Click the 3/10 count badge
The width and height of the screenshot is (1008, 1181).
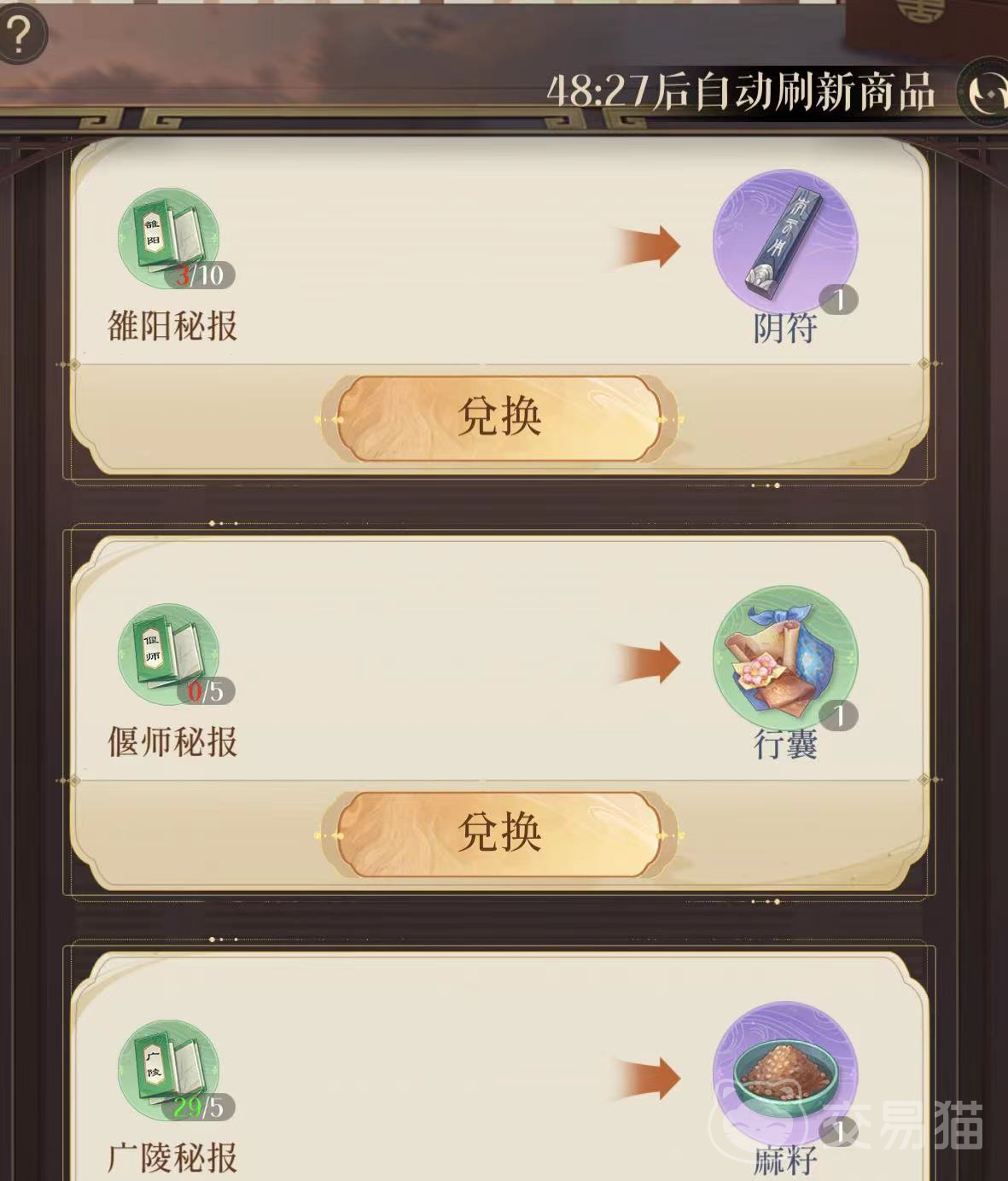tap(200, 275)
